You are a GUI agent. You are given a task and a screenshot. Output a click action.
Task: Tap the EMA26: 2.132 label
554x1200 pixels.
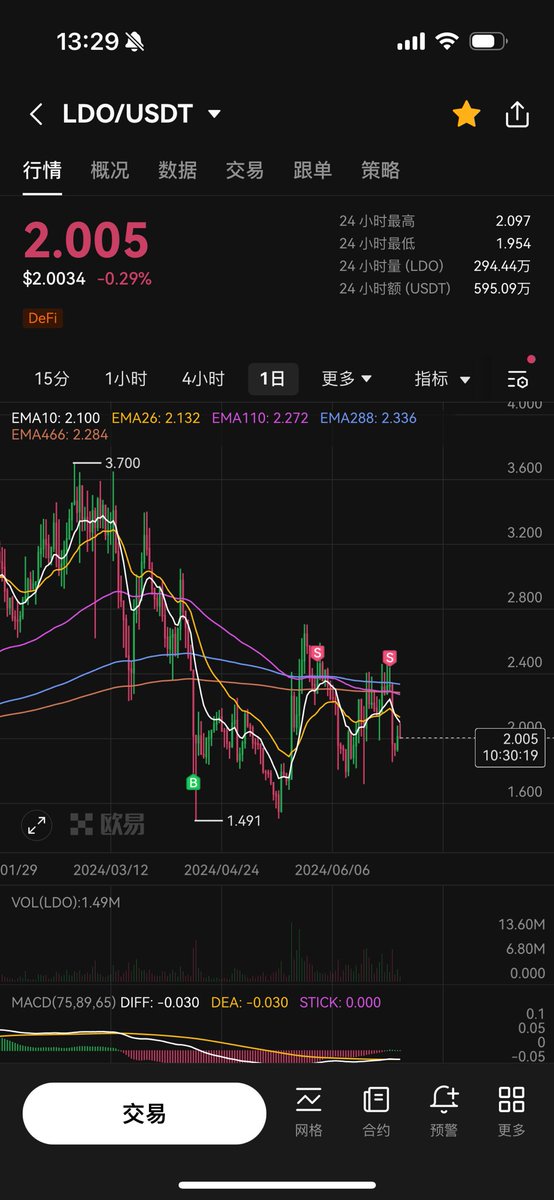click(x=156, y=418)
